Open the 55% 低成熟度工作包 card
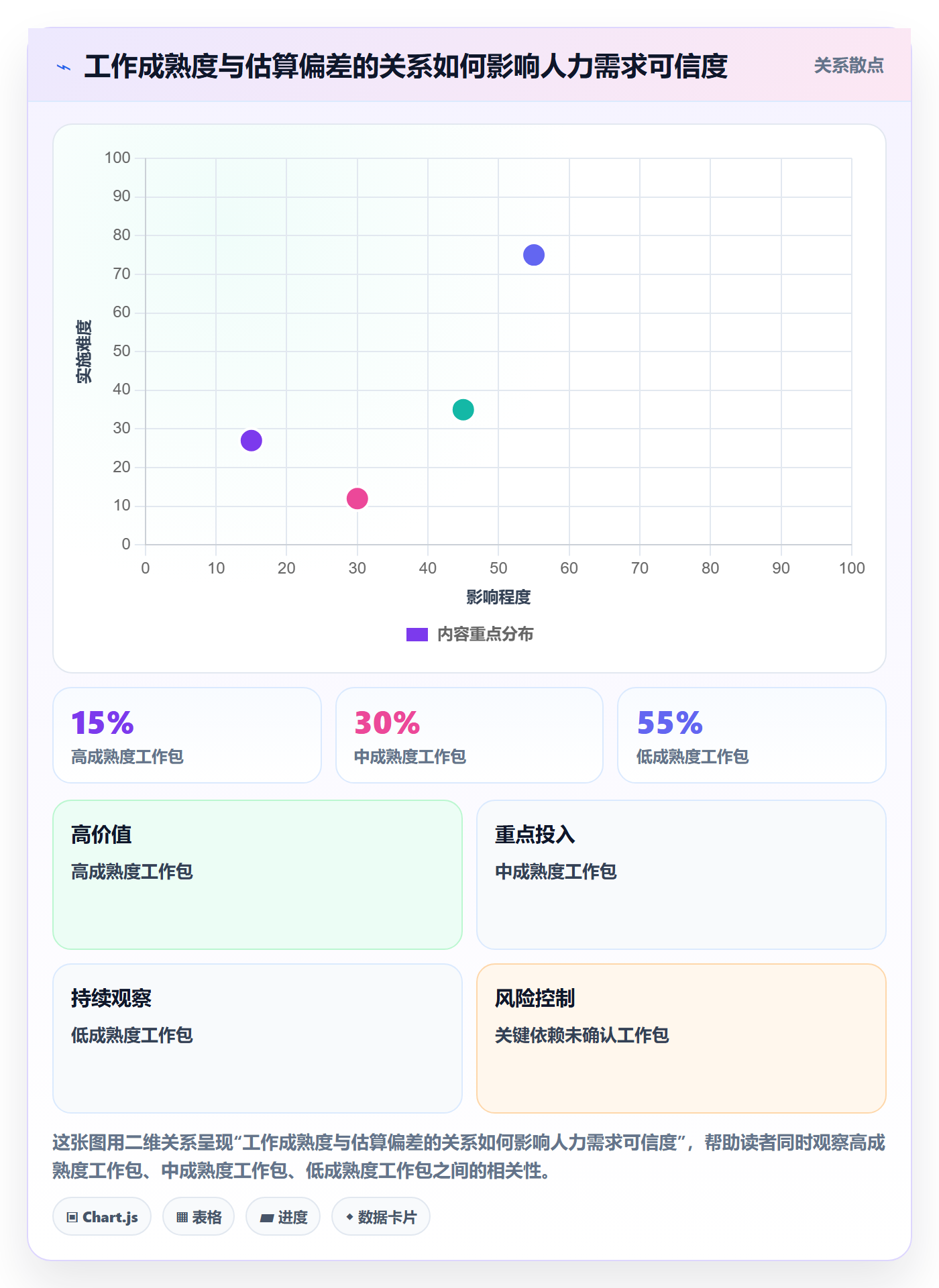This screenshot has width=939, height=1288. [752, 735]
